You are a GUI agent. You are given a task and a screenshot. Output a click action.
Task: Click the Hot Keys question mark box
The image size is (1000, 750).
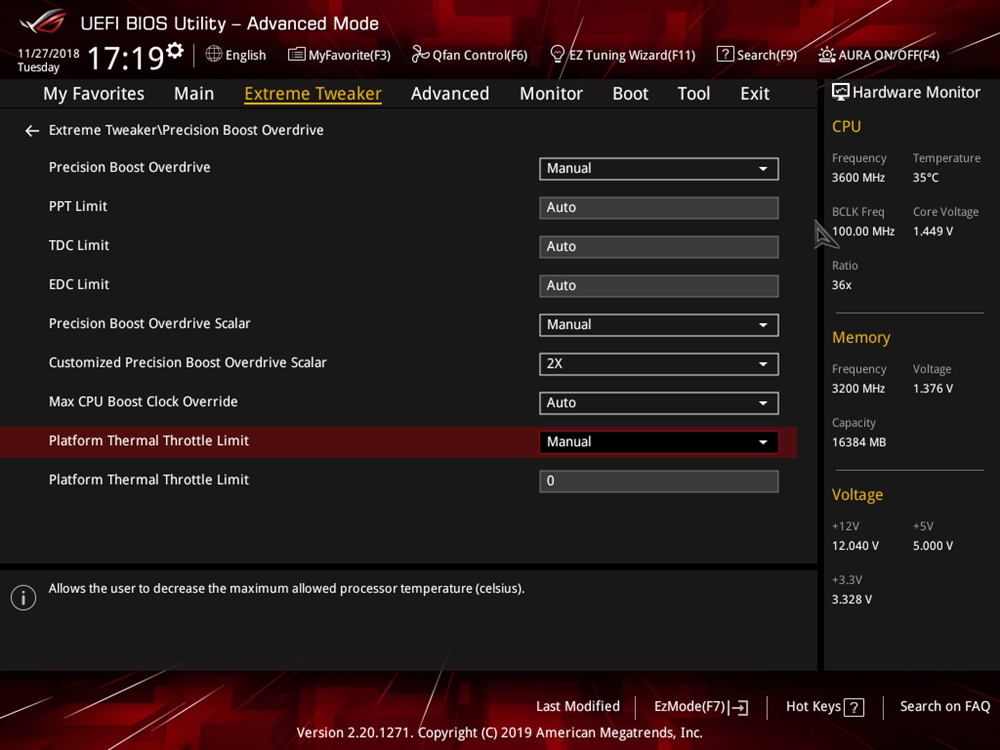854,707
